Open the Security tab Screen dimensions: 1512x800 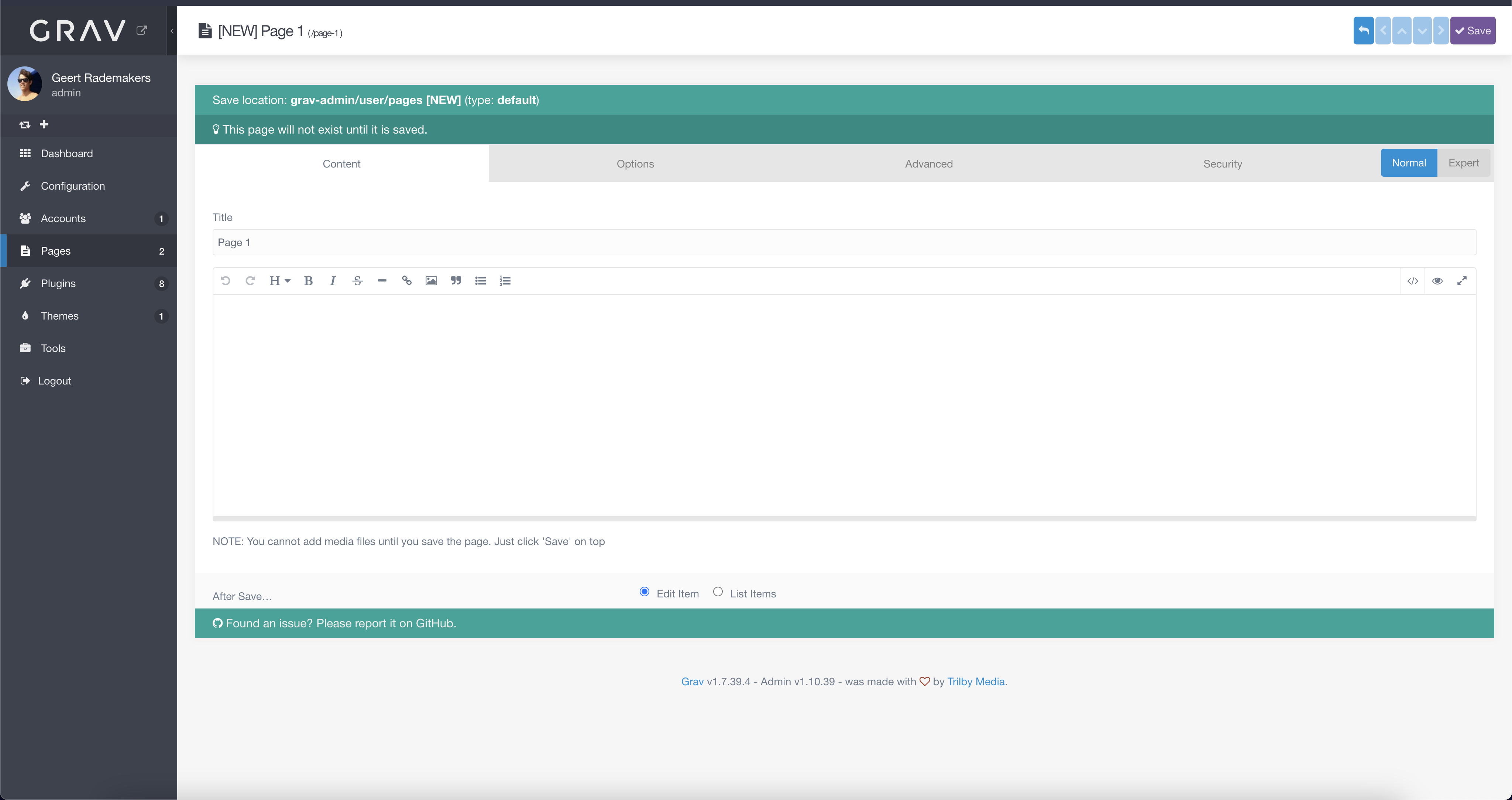pos(1222,164)
